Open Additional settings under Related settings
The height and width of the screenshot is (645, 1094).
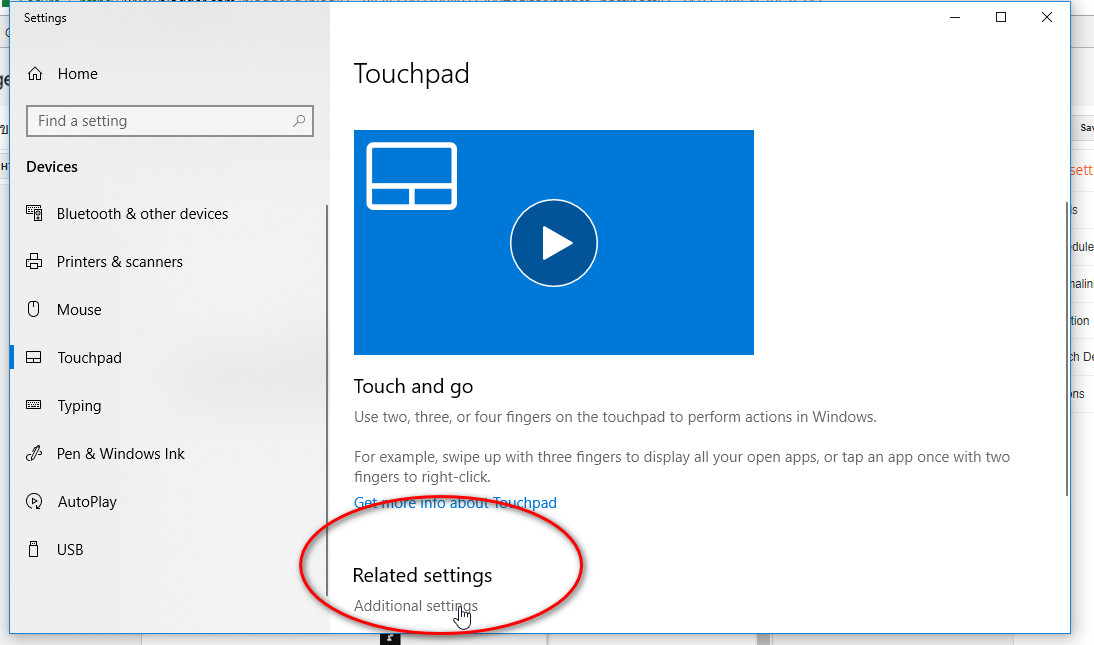[415, 605]
